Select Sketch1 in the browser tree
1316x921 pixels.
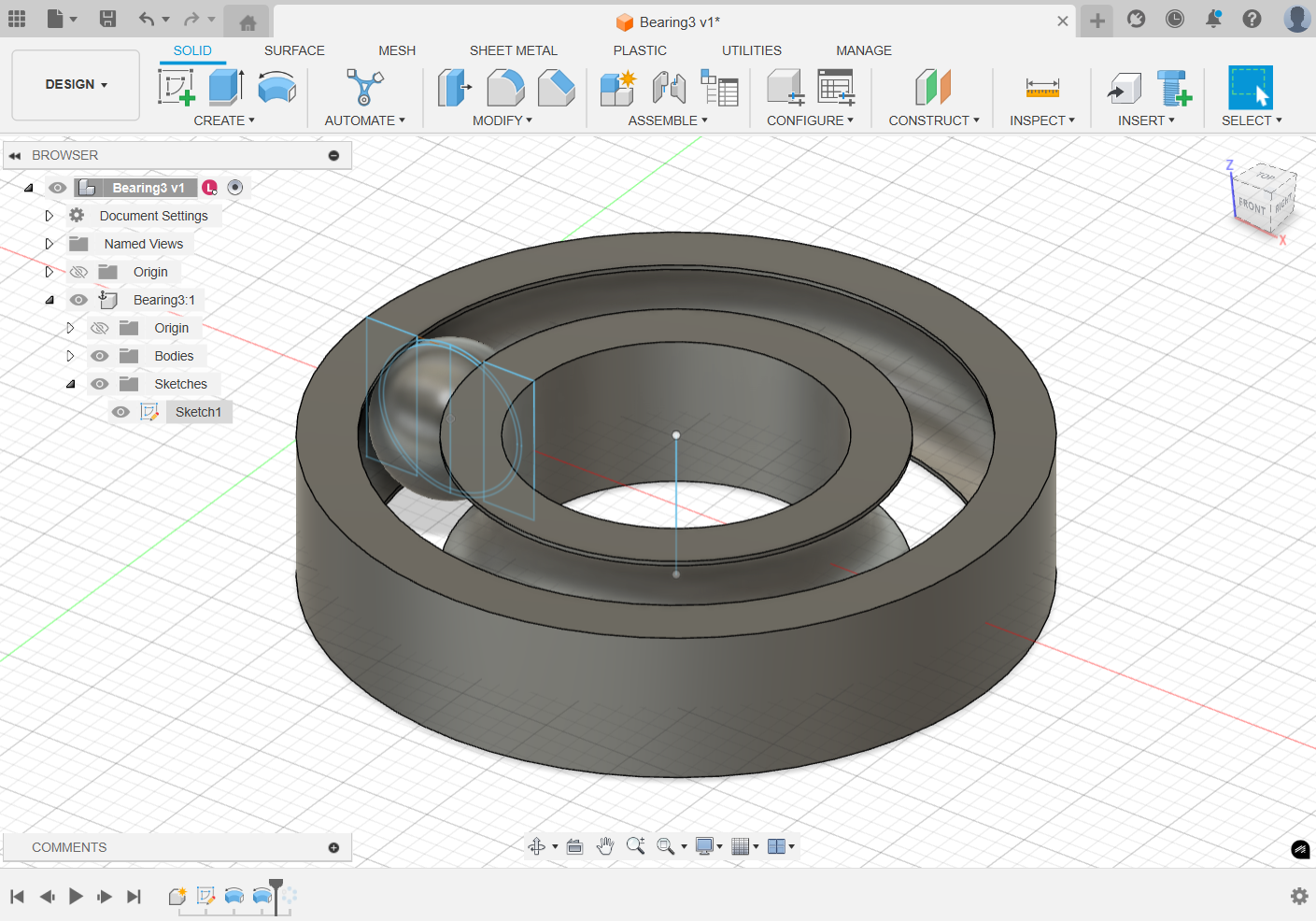click(199, 412)
